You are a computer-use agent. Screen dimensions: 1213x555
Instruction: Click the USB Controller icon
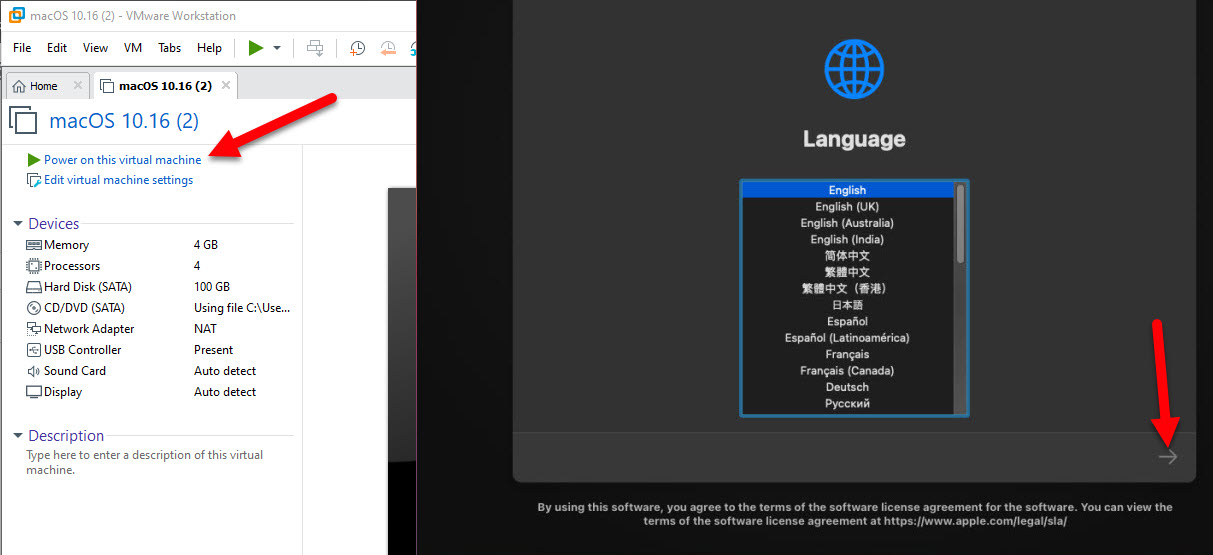pos(34,350)
